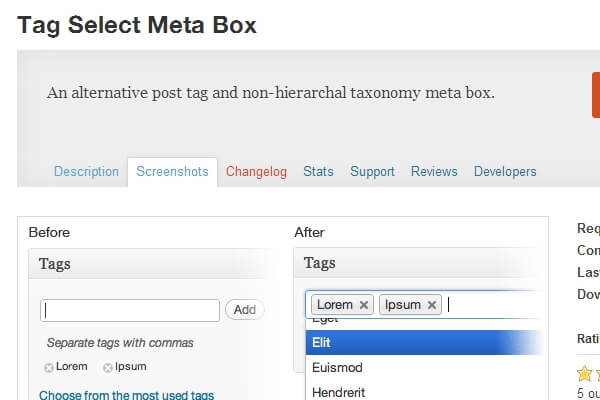This screenshot has height=400, width=600.
Task: Select the highlighted Elit dropdown option
Action: coord(420,343)
